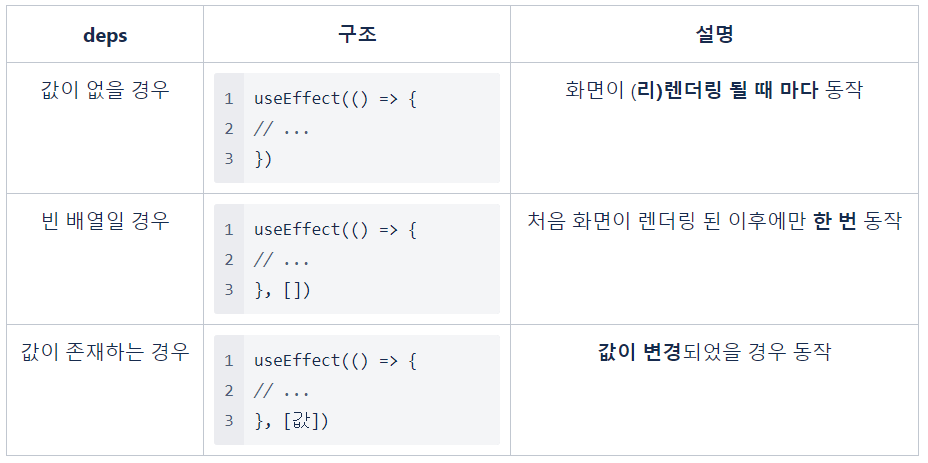Click comment line in third code block
Viewport: 928px width, 463px height.
[282, 391]
